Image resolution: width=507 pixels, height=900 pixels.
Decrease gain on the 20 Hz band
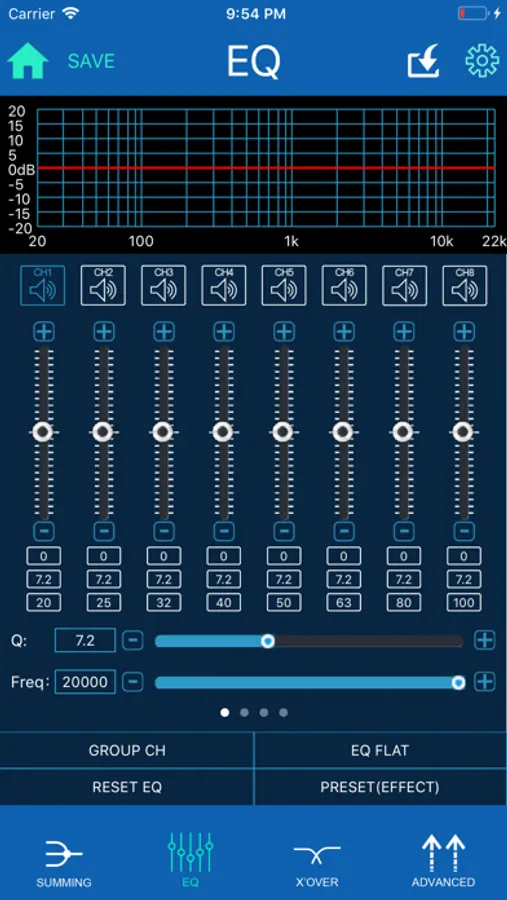44,532
